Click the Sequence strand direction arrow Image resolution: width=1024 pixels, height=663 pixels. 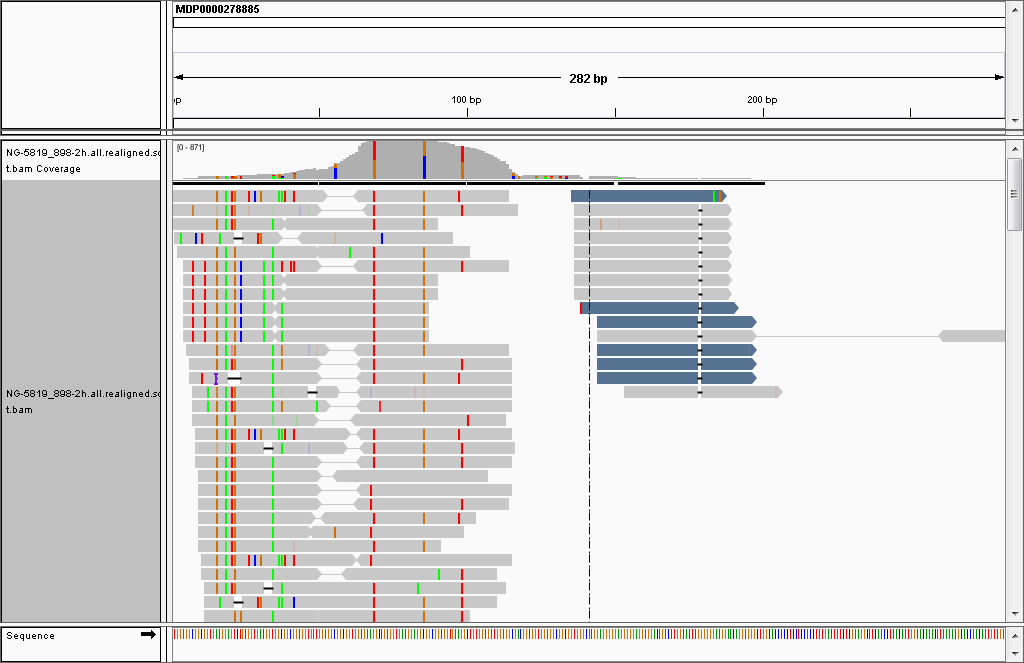click(x=148, y=634)
